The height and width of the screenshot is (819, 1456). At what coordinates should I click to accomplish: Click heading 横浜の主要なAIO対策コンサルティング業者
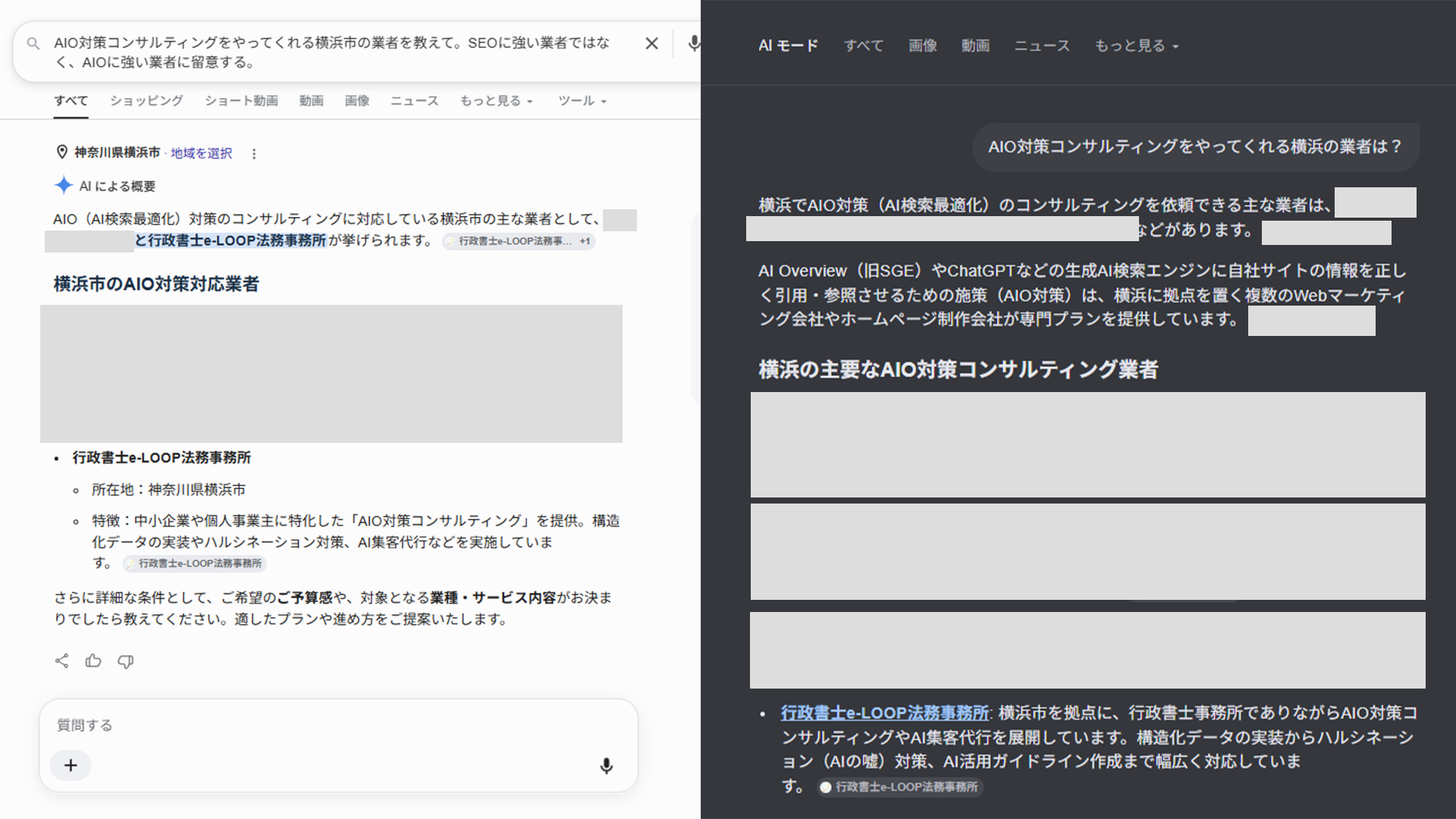coord(958,369)
